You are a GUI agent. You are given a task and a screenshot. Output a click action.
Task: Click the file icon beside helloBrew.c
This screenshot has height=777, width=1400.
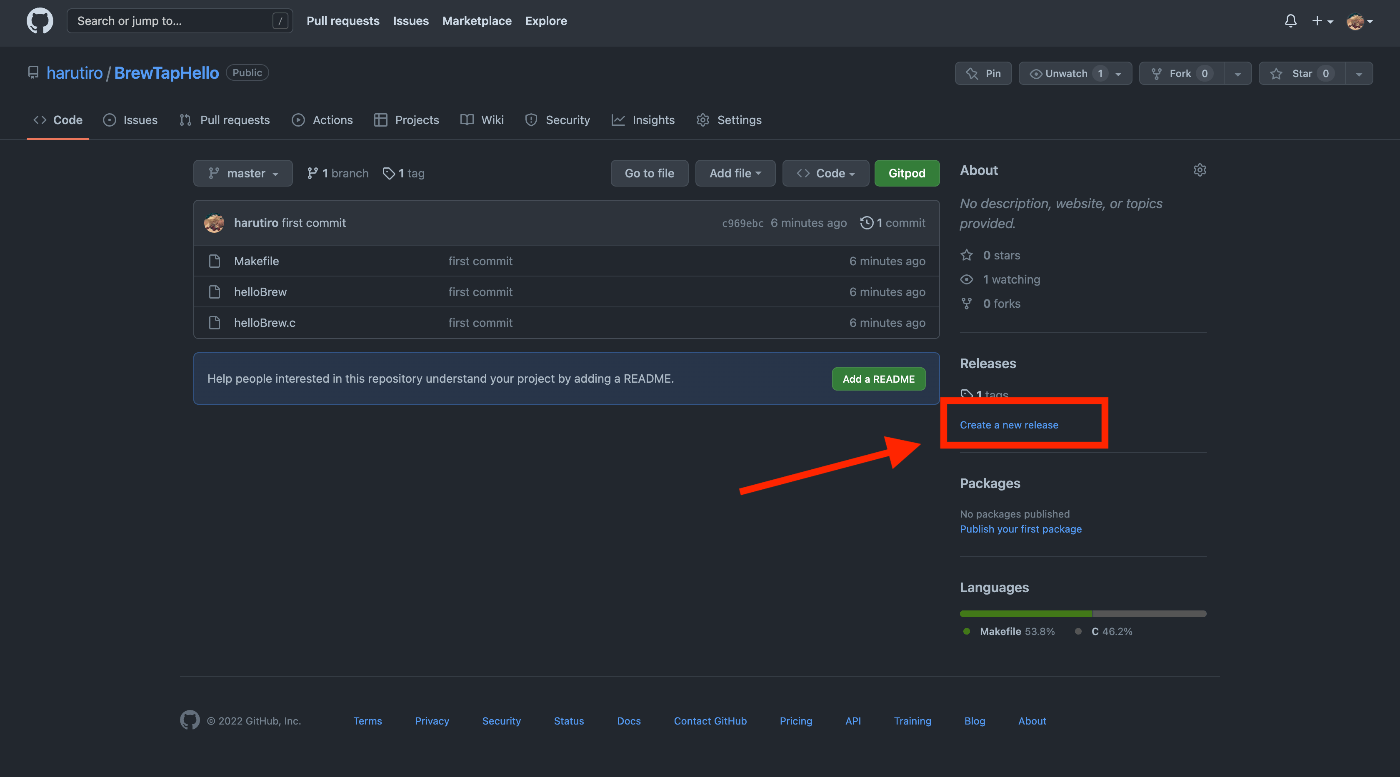pos(214,323)
